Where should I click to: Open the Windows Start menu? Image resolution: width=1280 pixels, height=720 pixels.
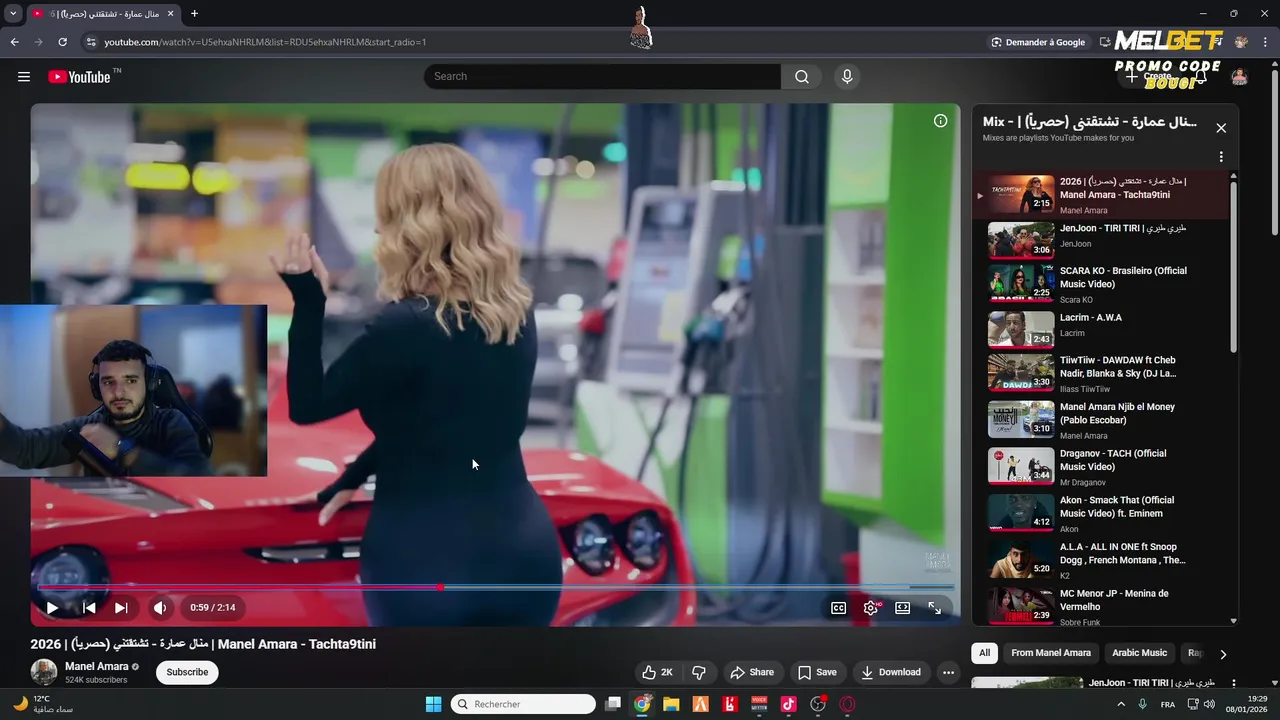click(433, 704)
